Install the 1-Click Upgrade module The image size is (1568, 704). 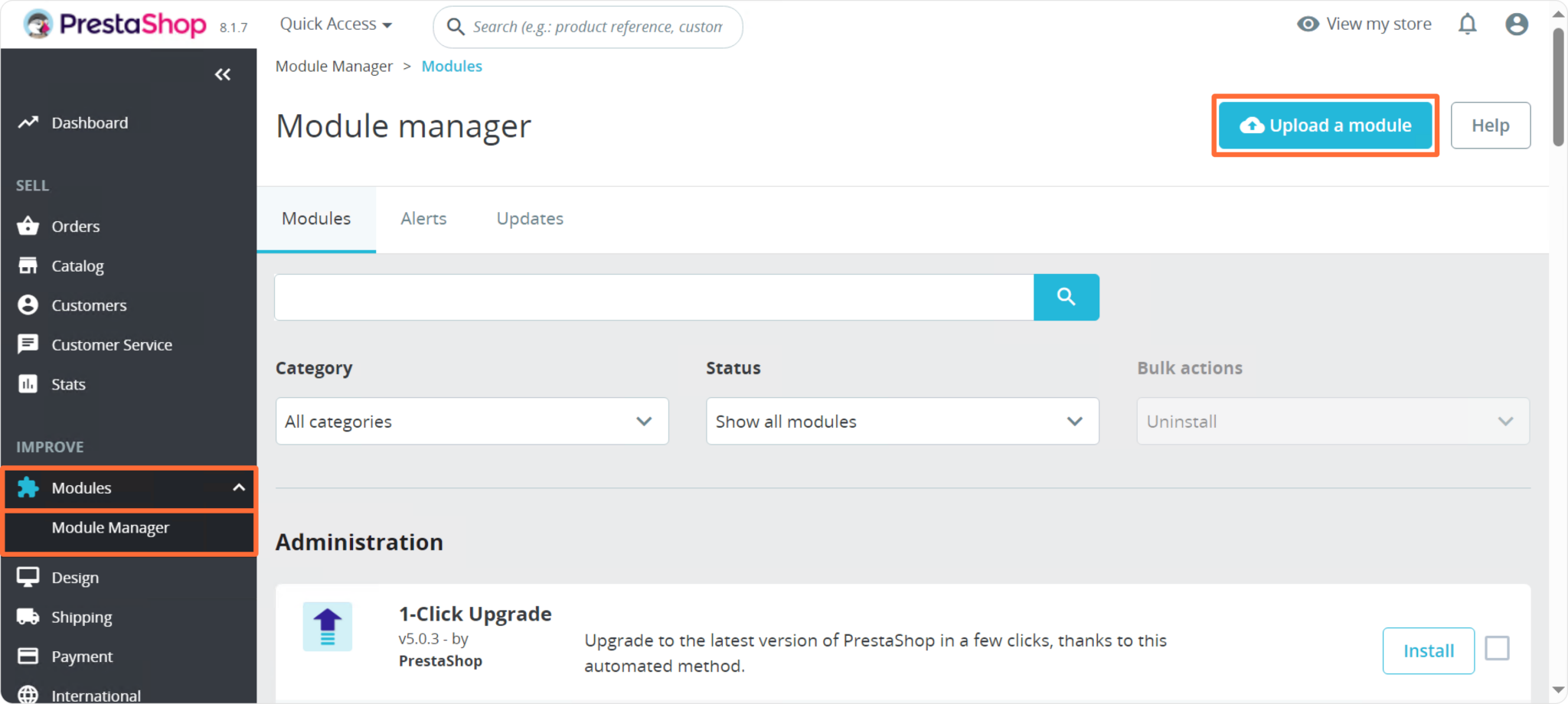1428,650
